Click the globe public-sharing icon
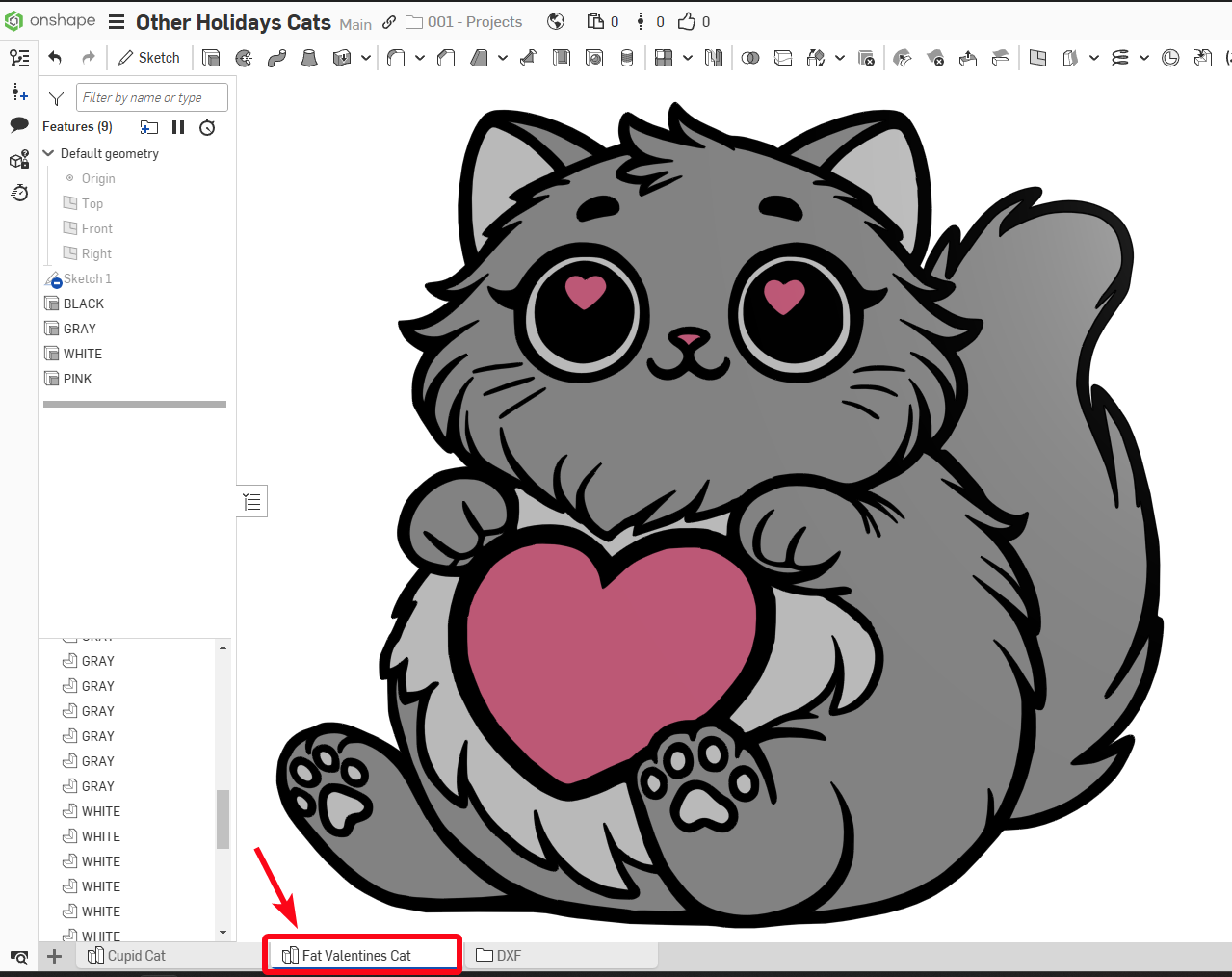The height and width of the screenshot is (977, 1232). pos(556,22)
